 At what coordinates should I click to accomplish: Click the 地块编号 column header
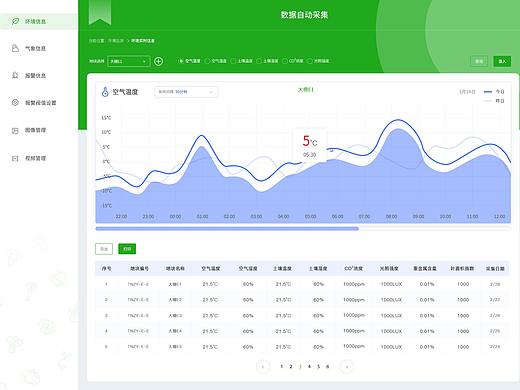[x=139, y=268]
